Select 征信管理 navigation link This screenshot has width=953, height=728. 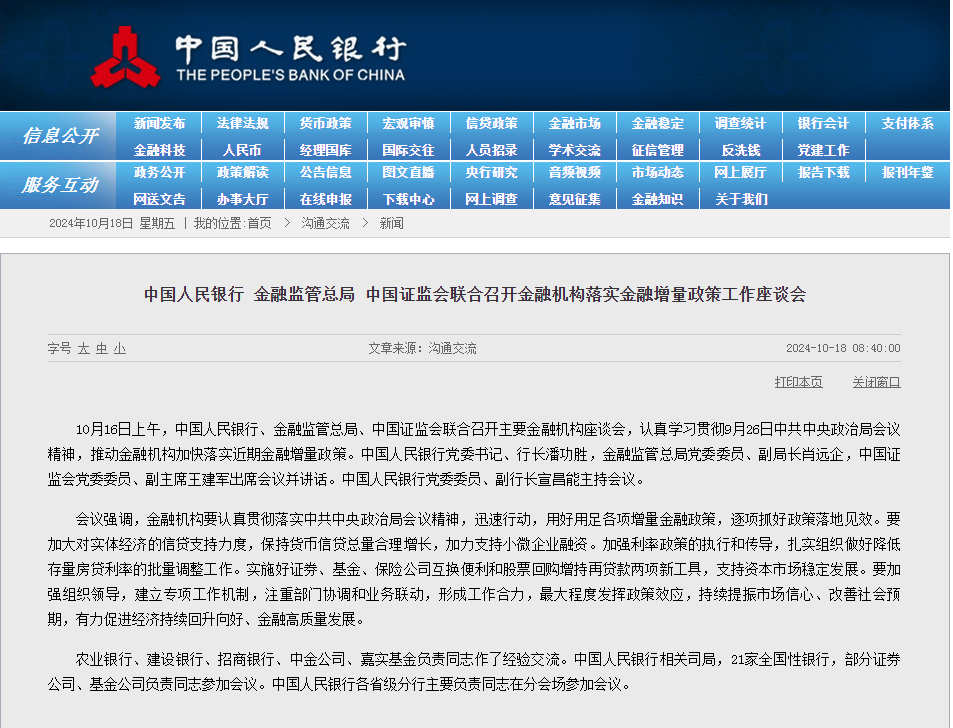658,150
